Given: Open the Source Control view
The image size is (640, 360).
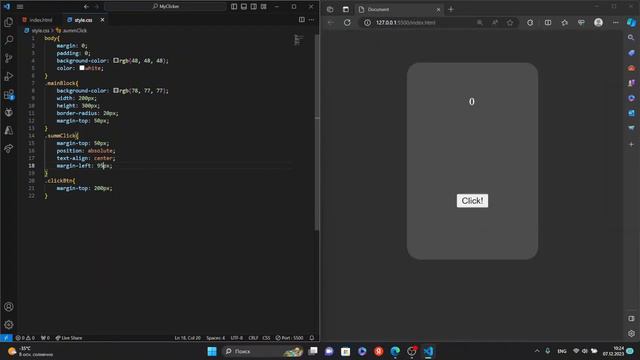Looking at the screenshot, I should 9,58.
